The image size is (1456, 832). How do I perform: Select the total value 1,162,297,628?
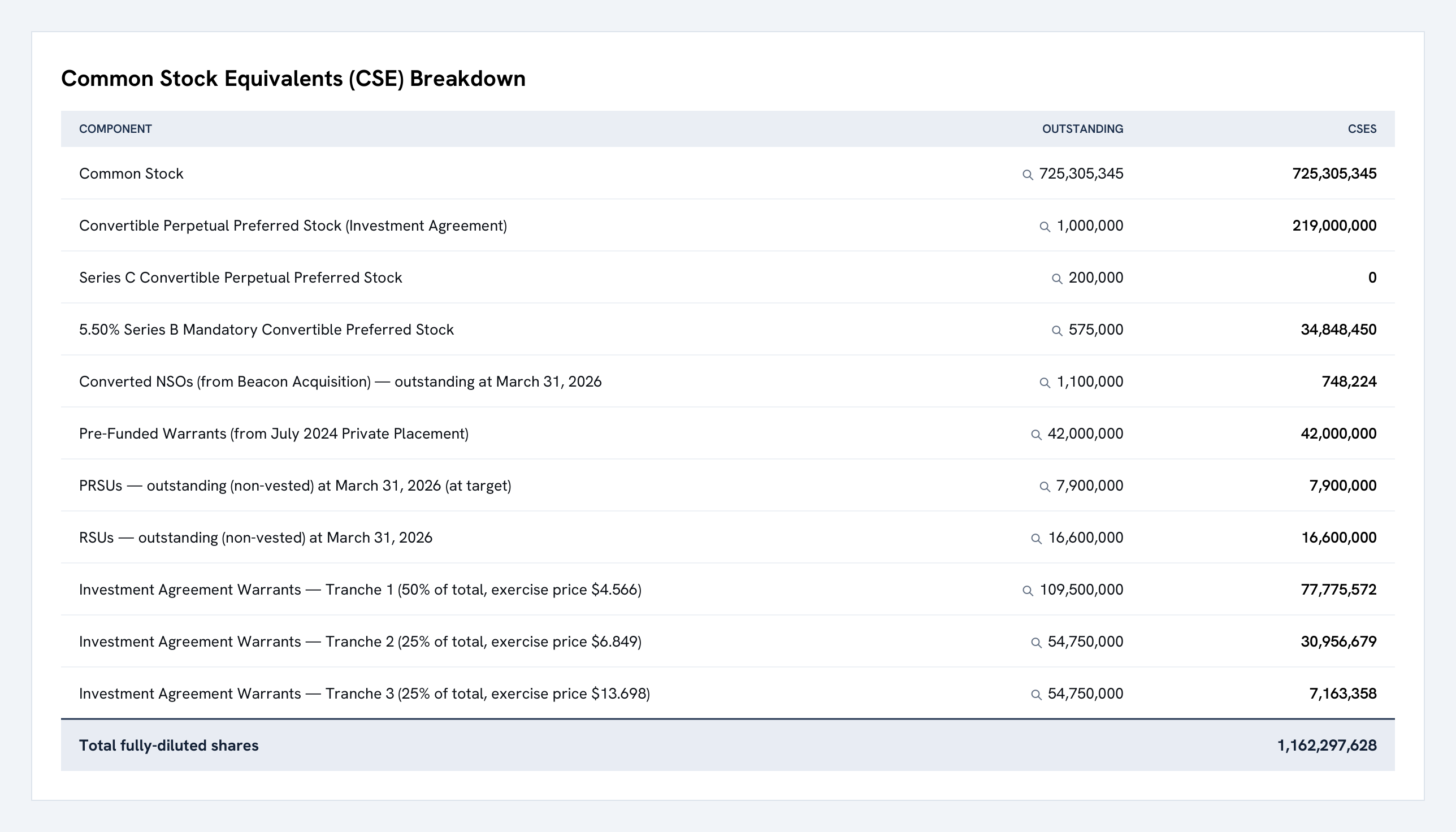coord(1327,746)
